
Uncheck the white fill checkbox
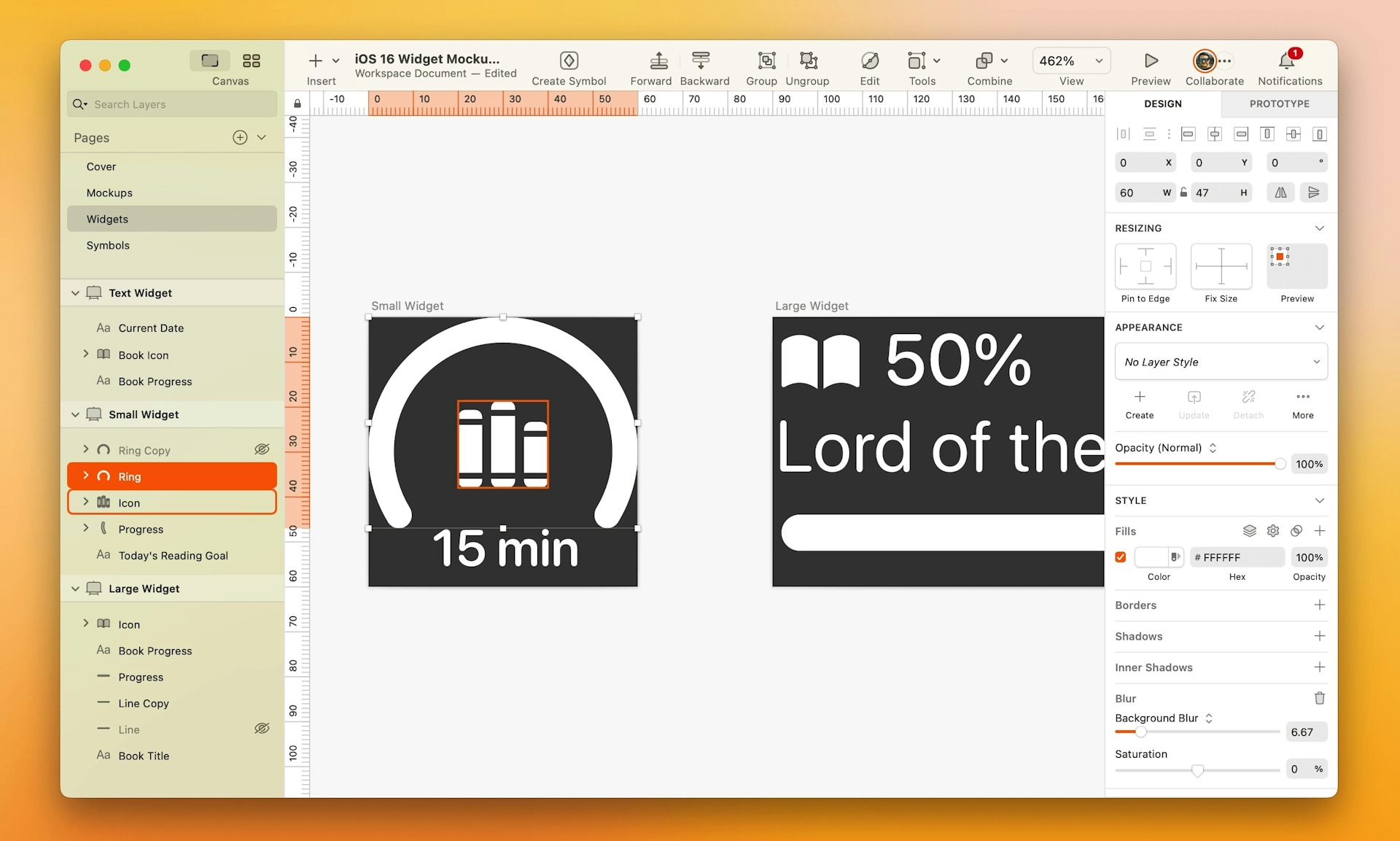click(x=1121, y=557)
